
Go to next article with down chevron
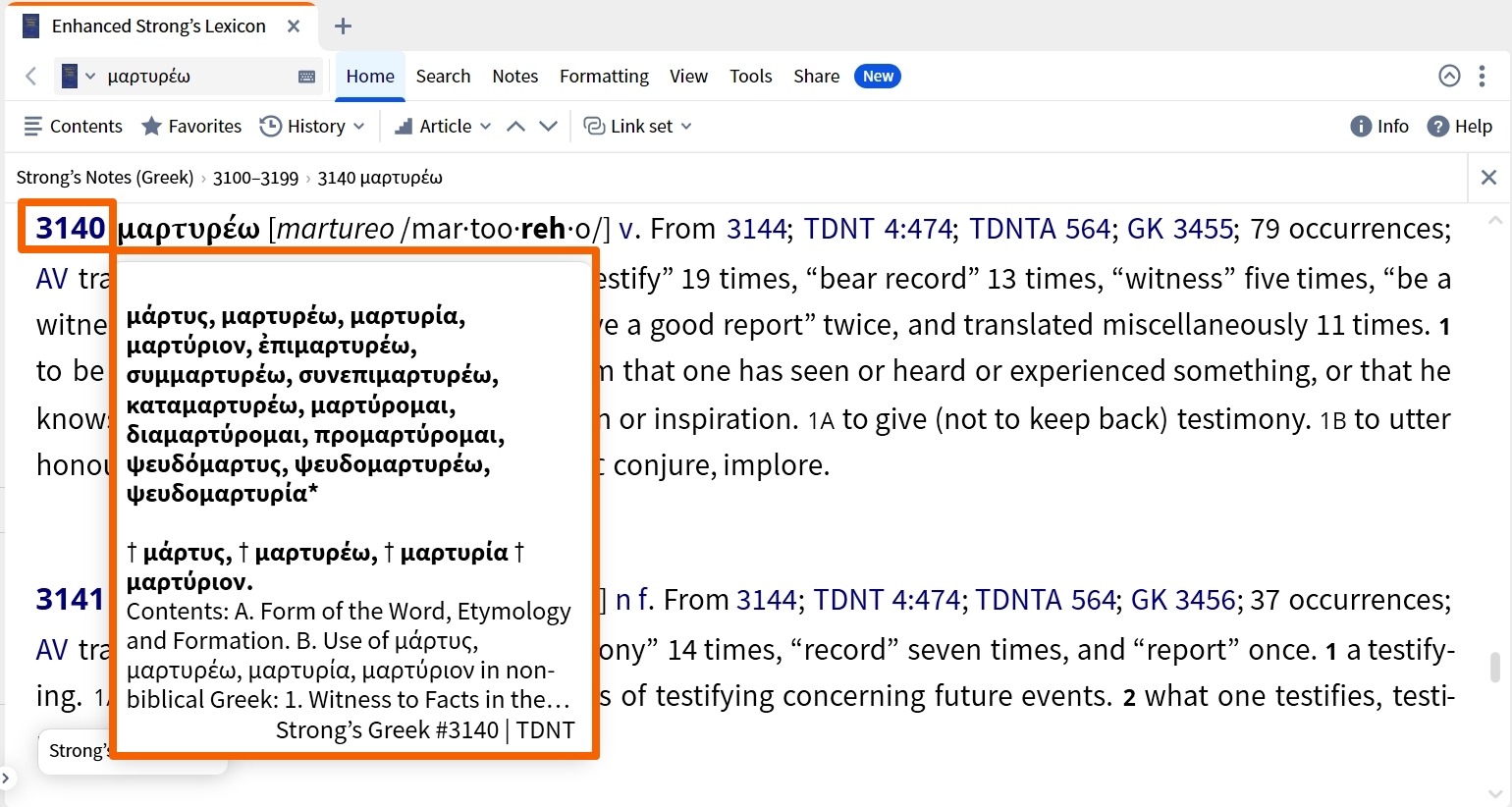click(x=549, y=126)
